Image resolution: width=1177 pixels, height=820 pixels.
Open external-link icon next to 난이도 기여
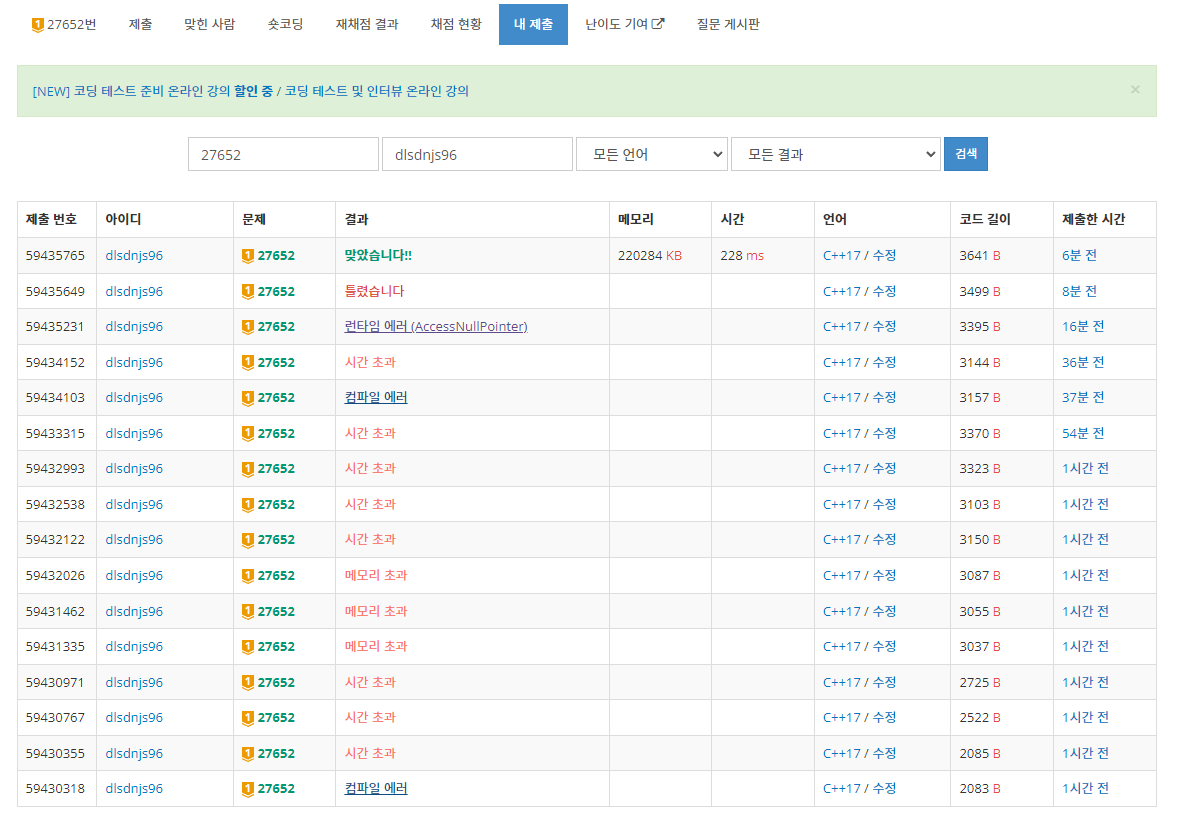point(658,23)
